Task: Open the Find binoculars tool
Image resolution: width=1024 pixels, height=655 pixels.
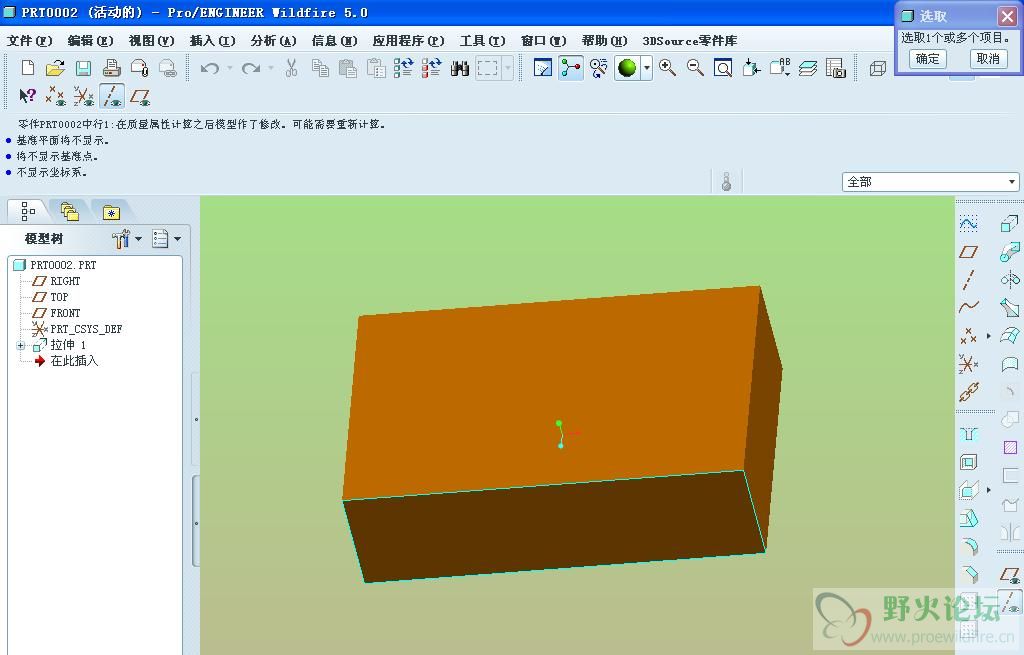Action: coord(460,68)
